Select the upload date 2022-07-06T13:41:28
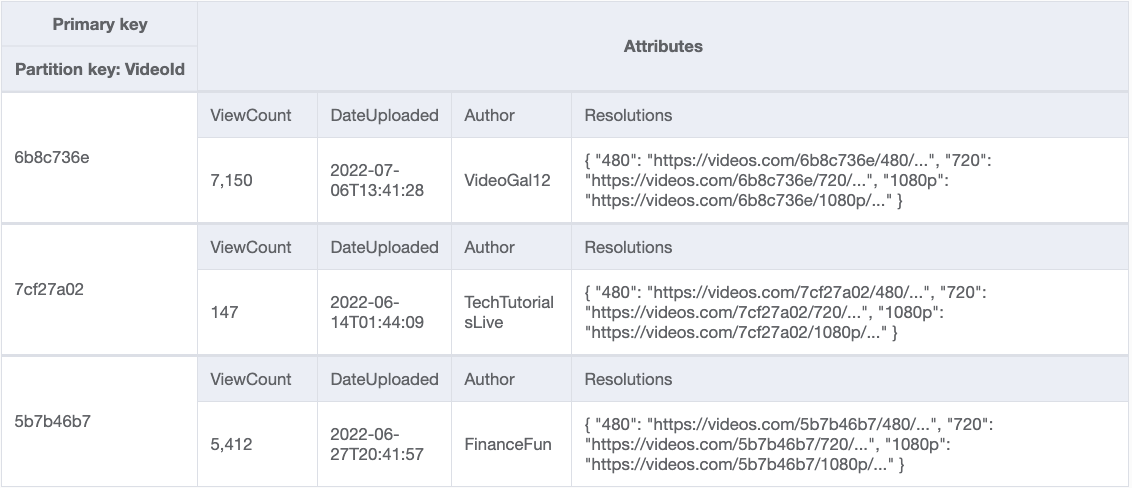The image size is (1132, 488). 378,180
